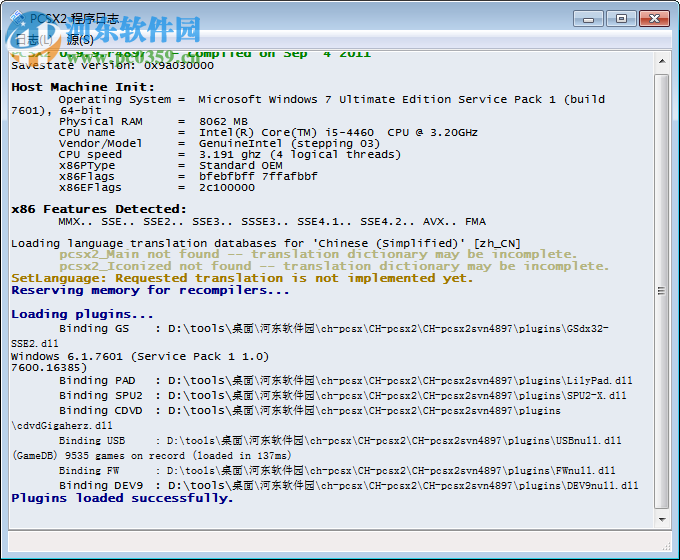Click the 'Vendor/Model' GenuineIntel line

click(x=219, y=144)
